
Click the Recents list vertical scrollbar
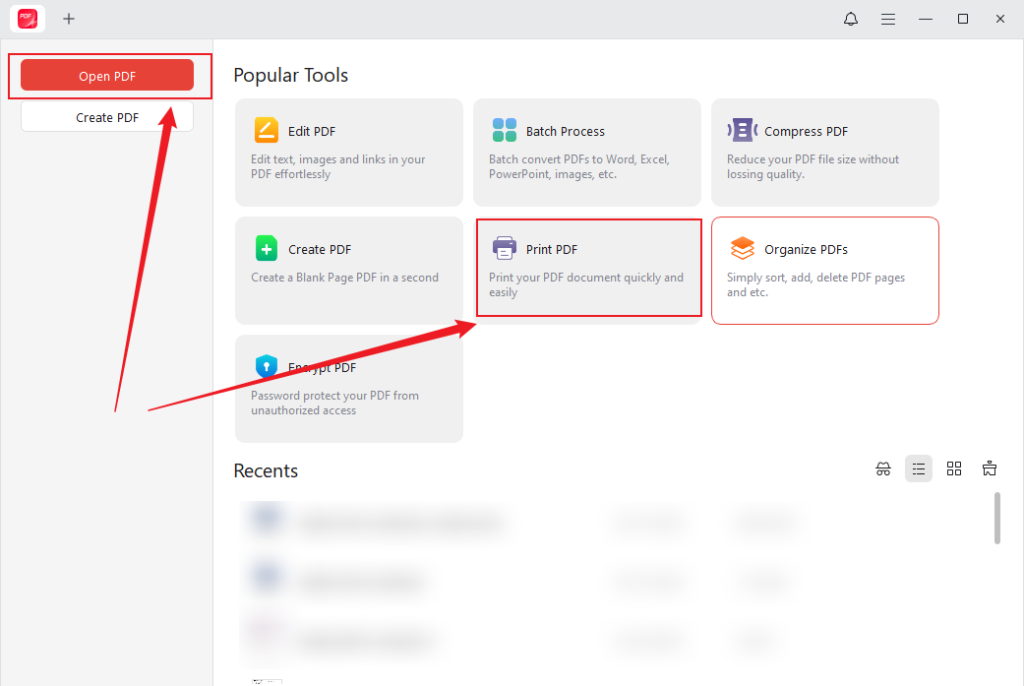(997, 518)
